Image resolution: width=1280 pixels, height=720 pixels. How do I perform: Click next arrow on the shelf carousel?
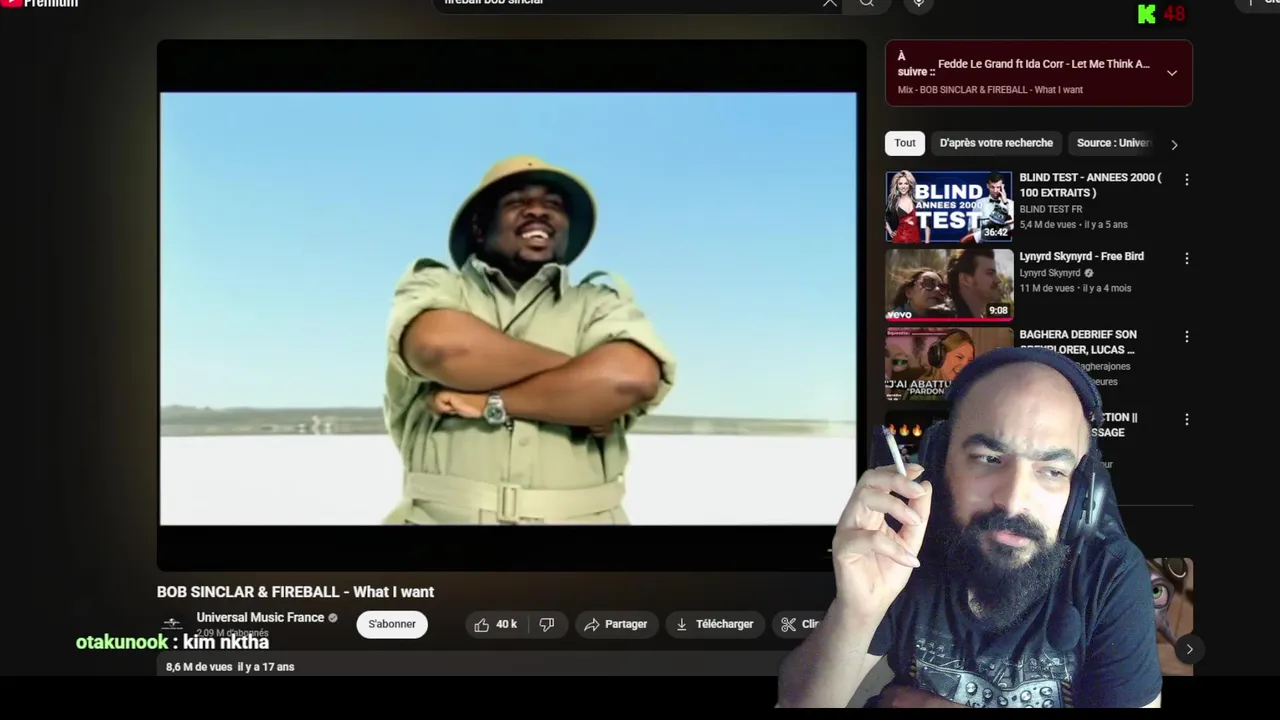1189,649
